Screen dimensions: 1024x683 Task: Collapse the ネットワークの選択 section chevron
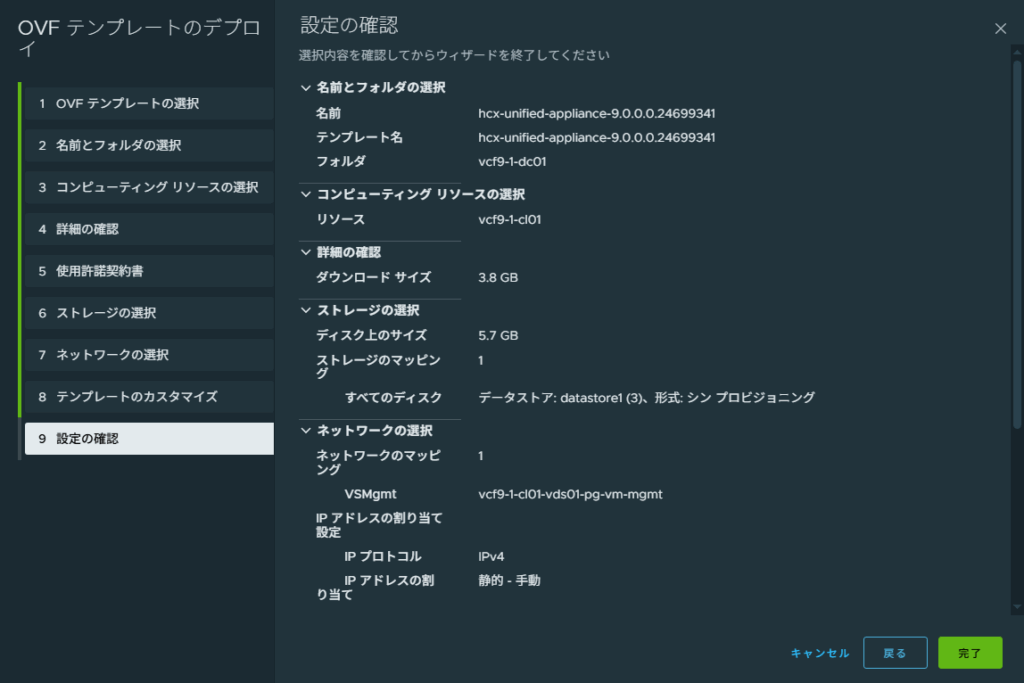tap(306, 431)
